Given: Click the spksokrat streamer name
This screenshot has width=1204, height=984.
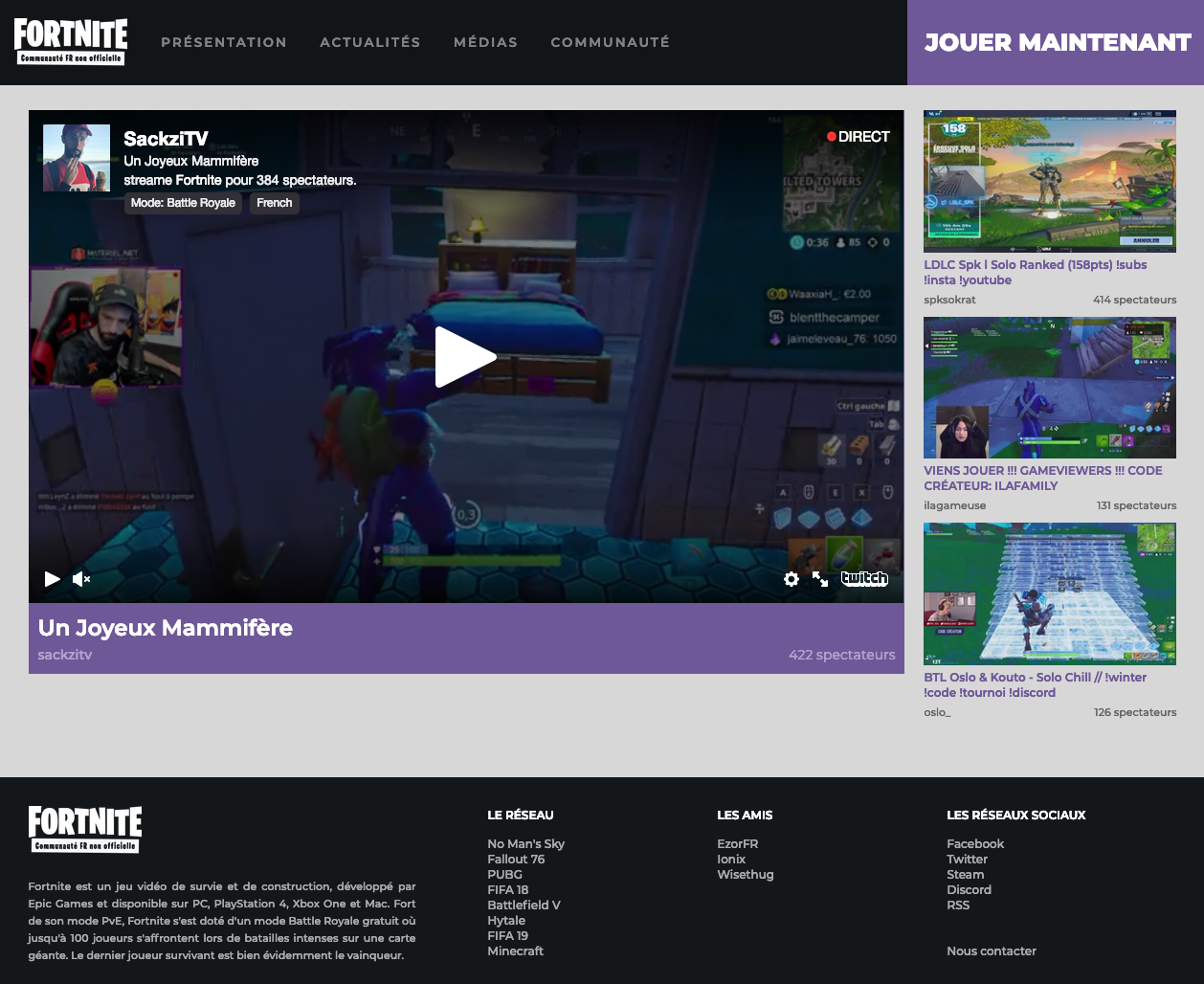Looking at the screenshot, I should [x=950, y=300].
